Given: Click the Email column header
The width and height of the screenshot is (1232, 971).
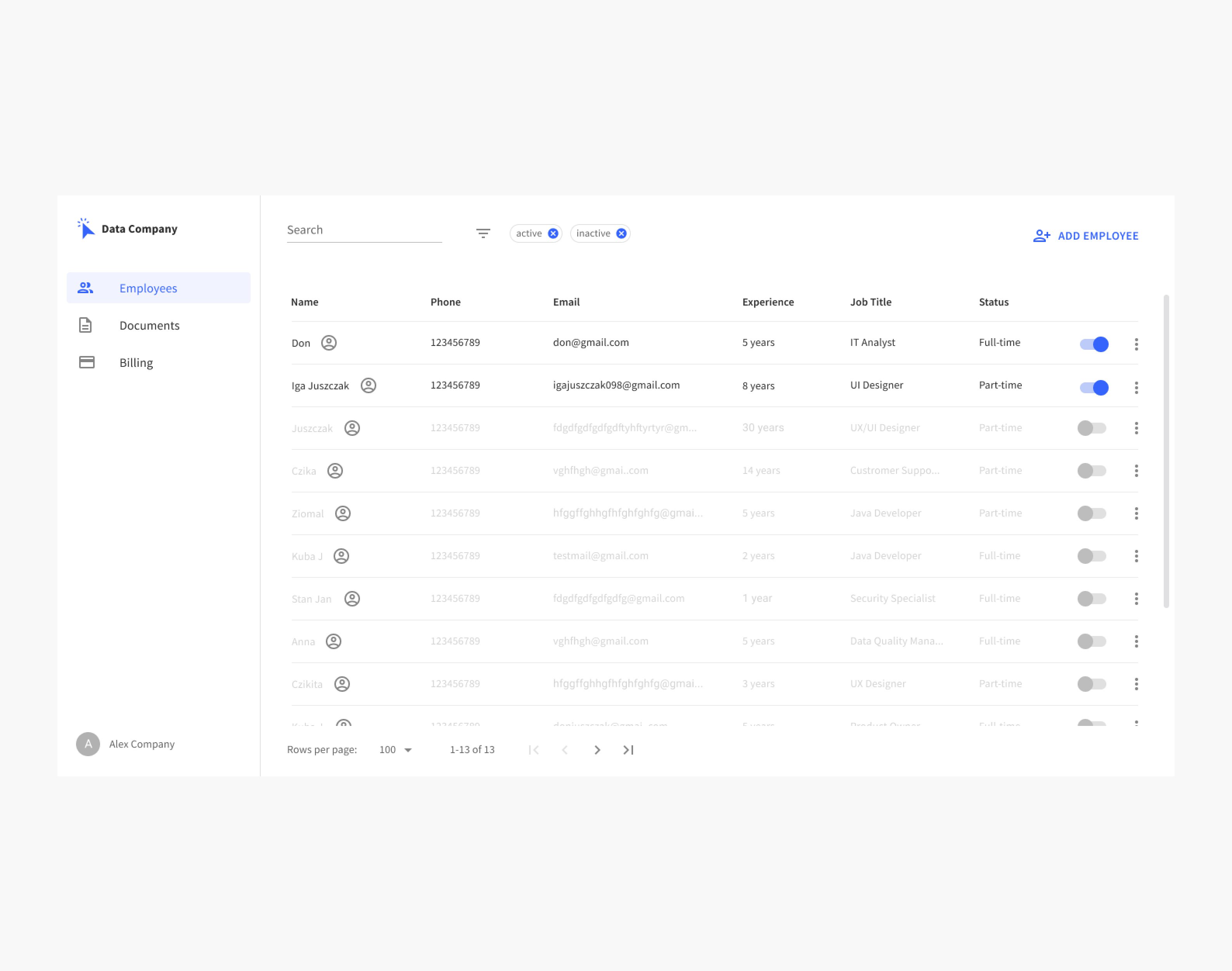Looking at the screenshot, I should [x=566, y=302].
